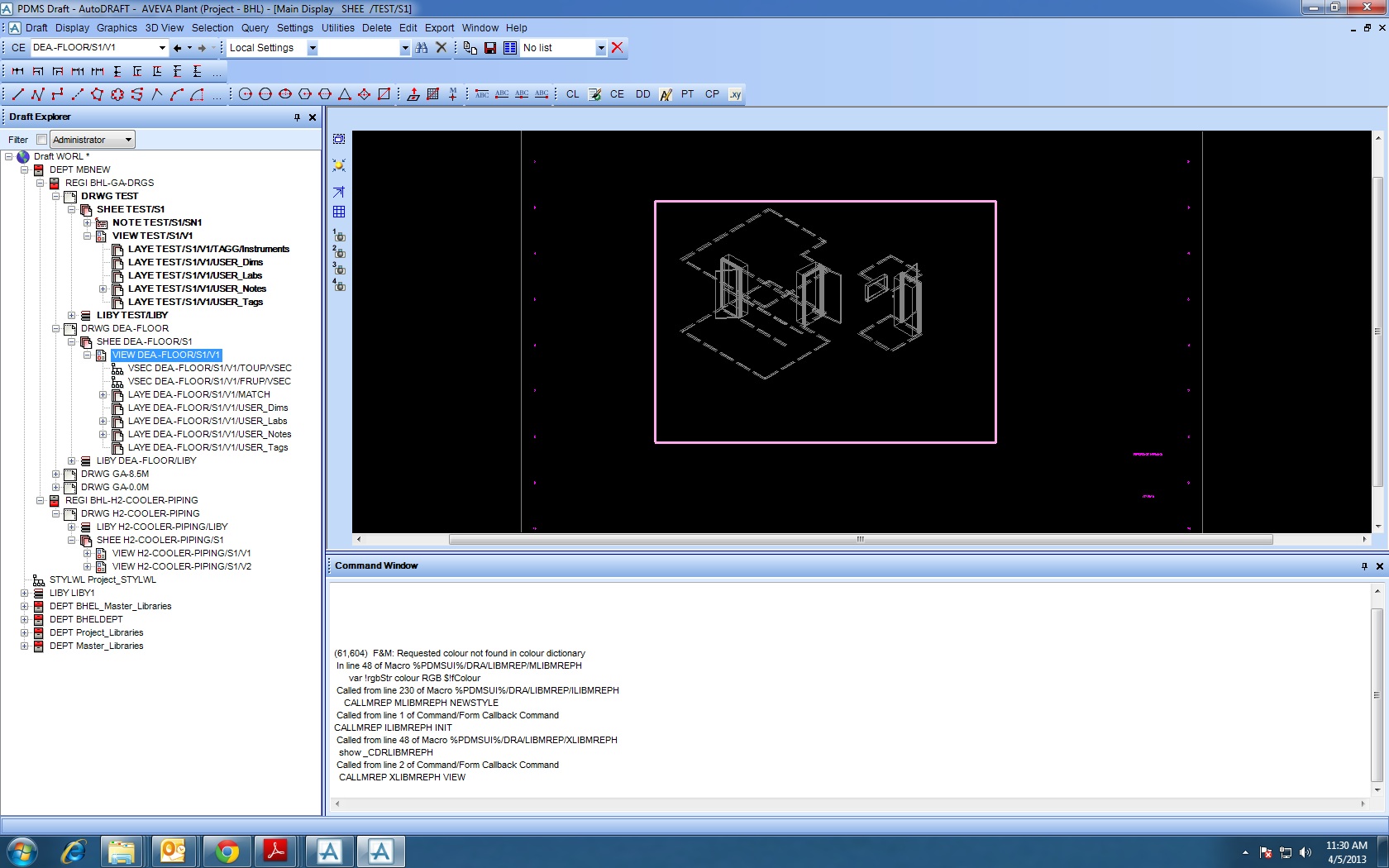Pin the Command Window panel
The height and width of the screenshot is (868, 1389).
pos(1364,566)
